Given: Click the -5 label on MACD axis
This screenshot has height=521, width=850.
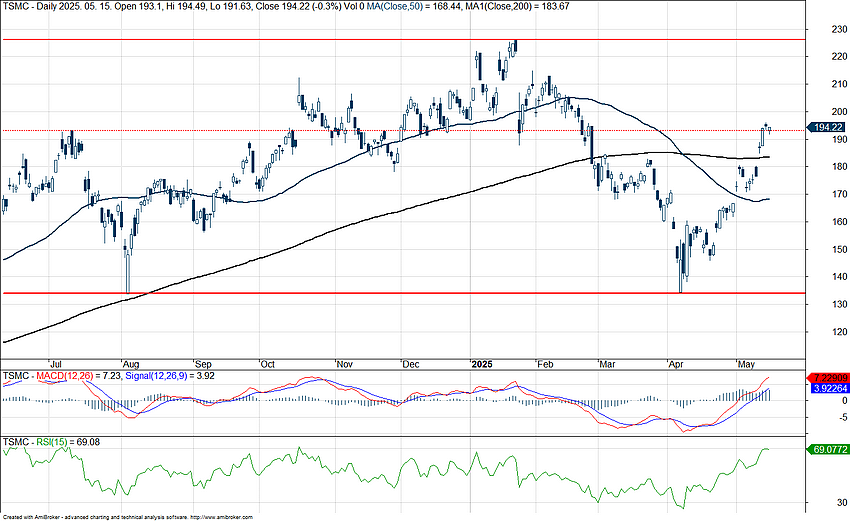Looking at the screenshot, I should point(843,417).
